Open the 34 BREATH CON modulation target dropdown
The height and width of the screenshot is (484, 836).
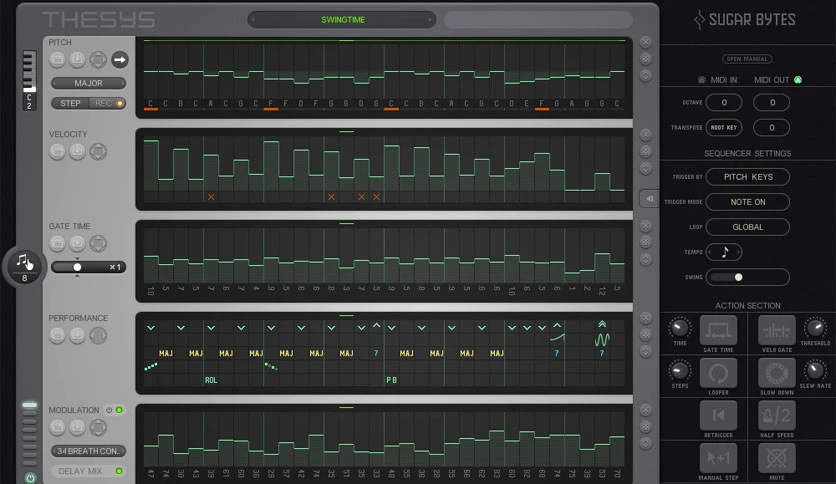click(x=89, y=451)
